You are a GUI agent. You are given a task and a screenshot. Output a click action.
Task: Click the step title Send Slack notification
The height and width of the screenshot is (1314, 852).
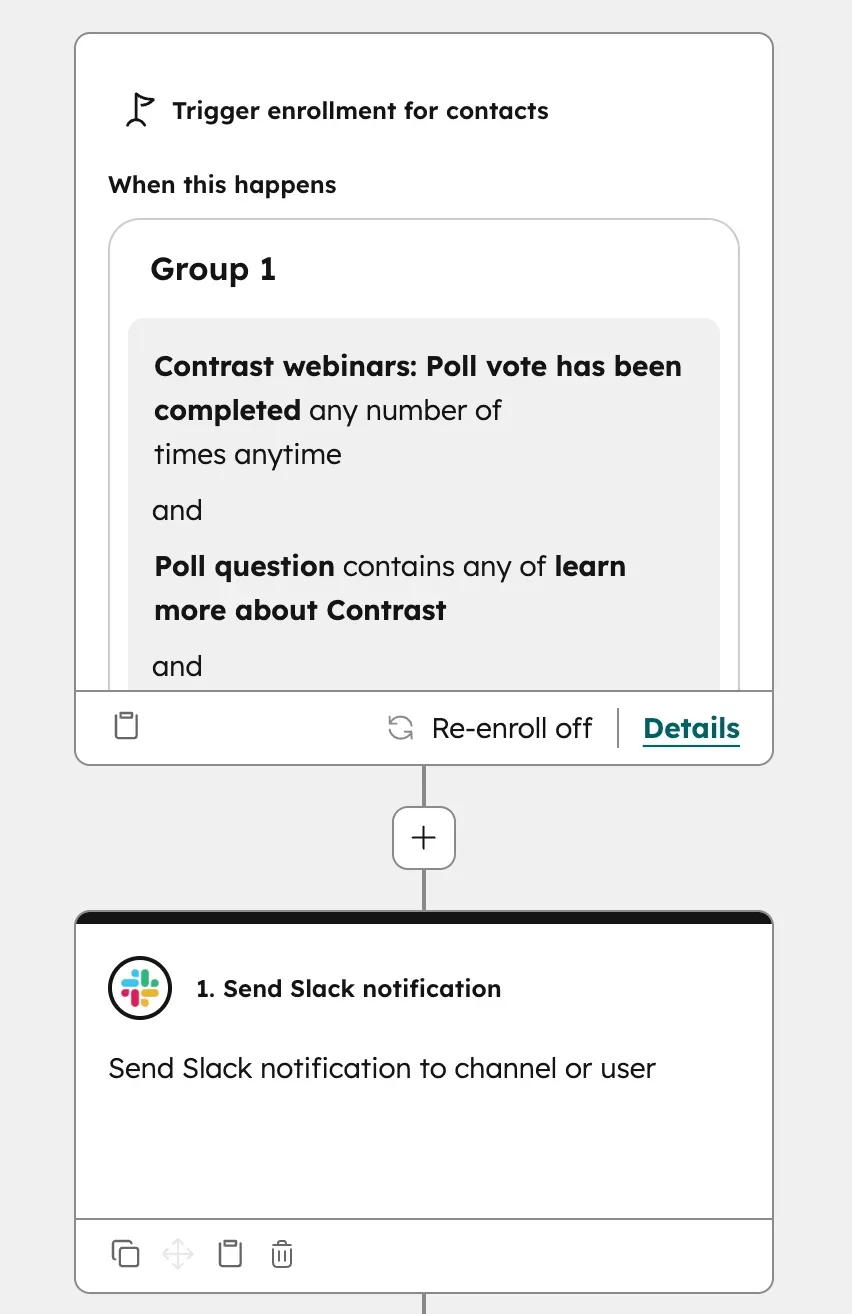[x=349, y=988]
